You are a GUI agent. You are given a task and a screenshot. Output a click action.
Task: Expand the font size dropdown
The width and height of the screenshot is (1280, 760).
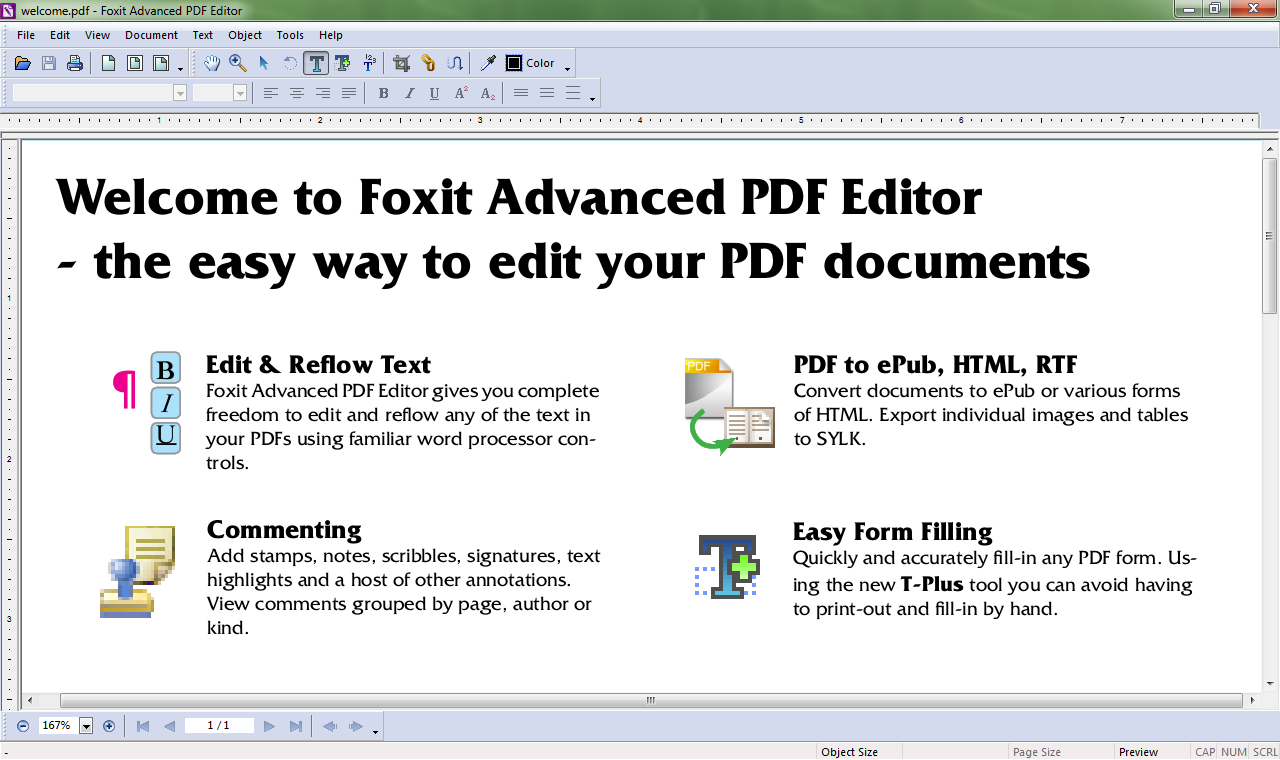click(240, 93)
